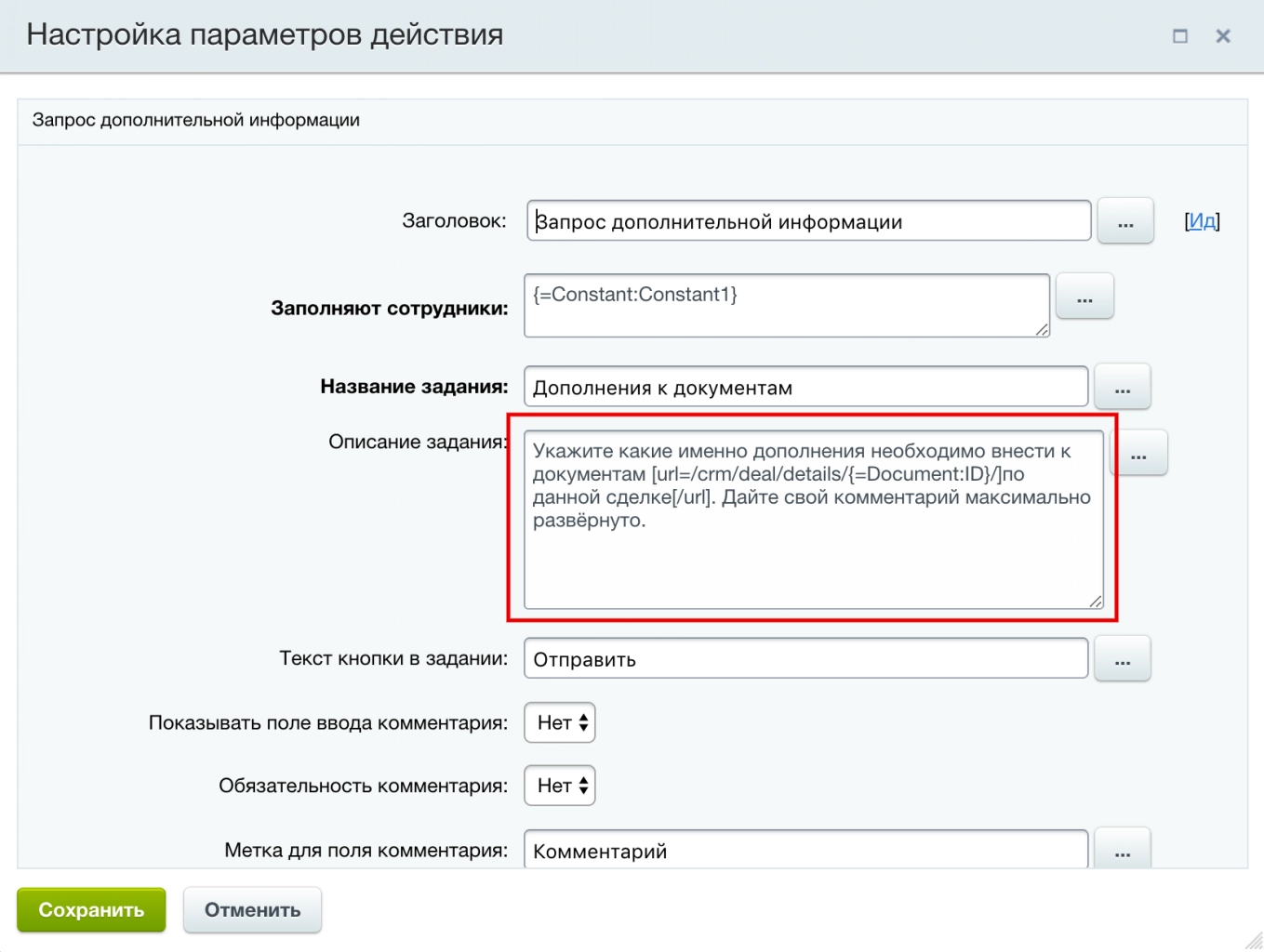Viewport: 1264px width, 952px height.
Task: Click the Отменить button
Action: pos(251,910)
